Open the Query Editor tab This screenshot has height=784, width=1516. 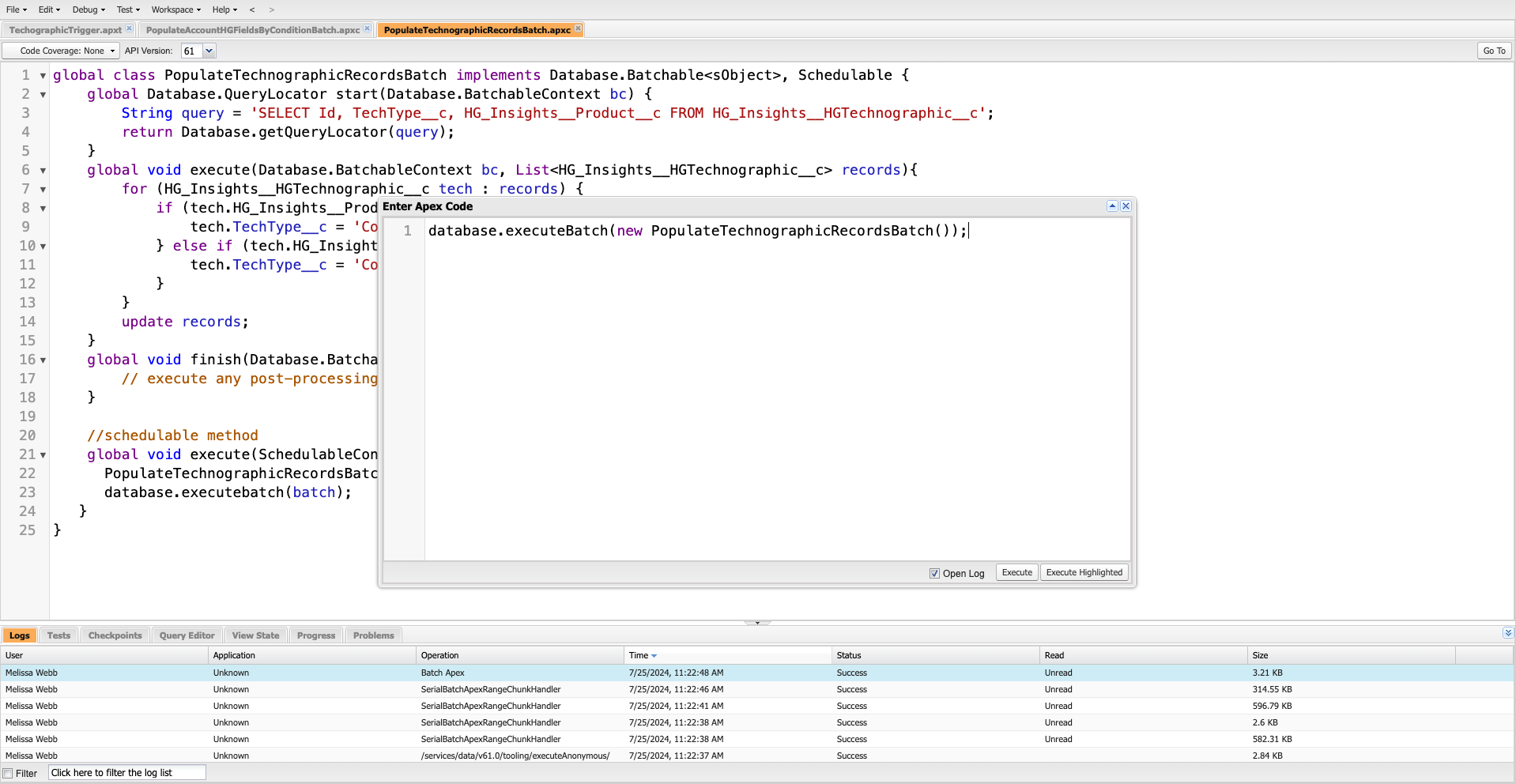coord(187,635)
